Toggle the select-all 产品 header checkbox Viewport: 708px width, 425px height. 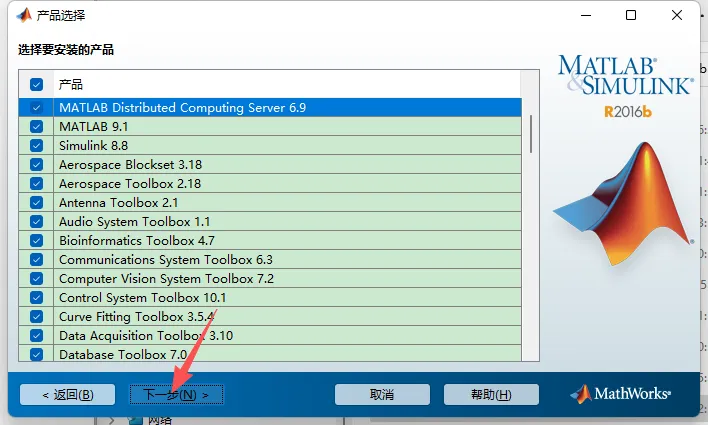tap(37, 84)
